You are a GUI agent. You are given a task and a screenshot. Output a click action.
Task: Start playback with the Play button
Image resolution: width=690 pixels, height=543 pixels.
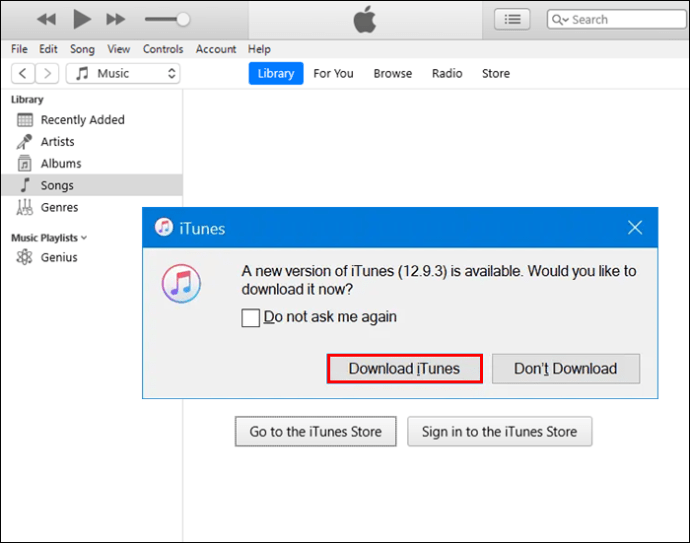click(82, 19)
